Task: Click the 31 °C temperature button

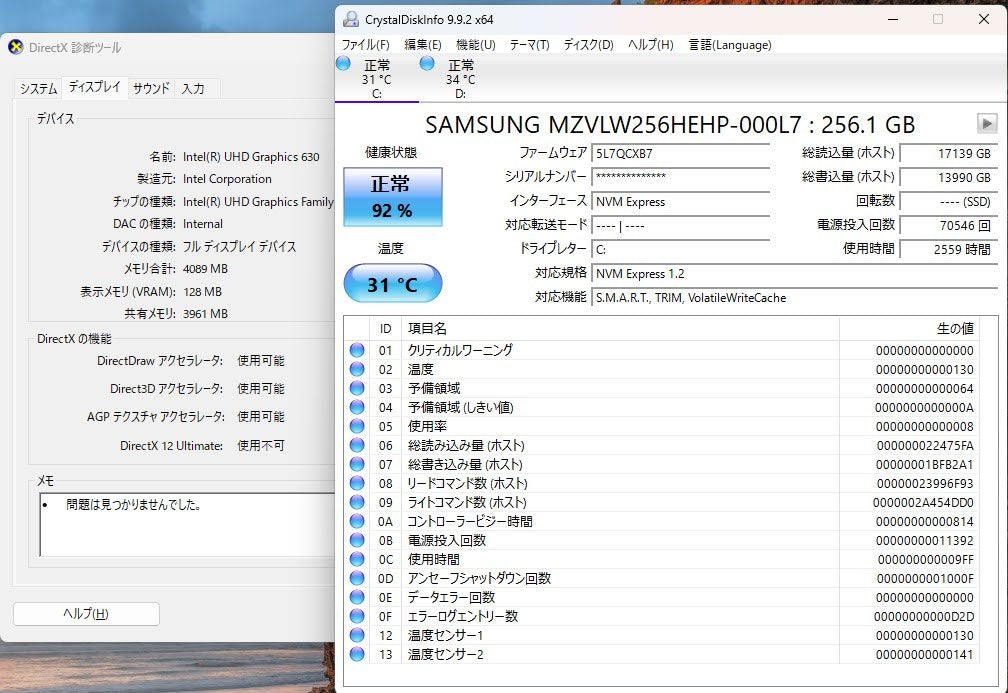Action: (393, 284)
